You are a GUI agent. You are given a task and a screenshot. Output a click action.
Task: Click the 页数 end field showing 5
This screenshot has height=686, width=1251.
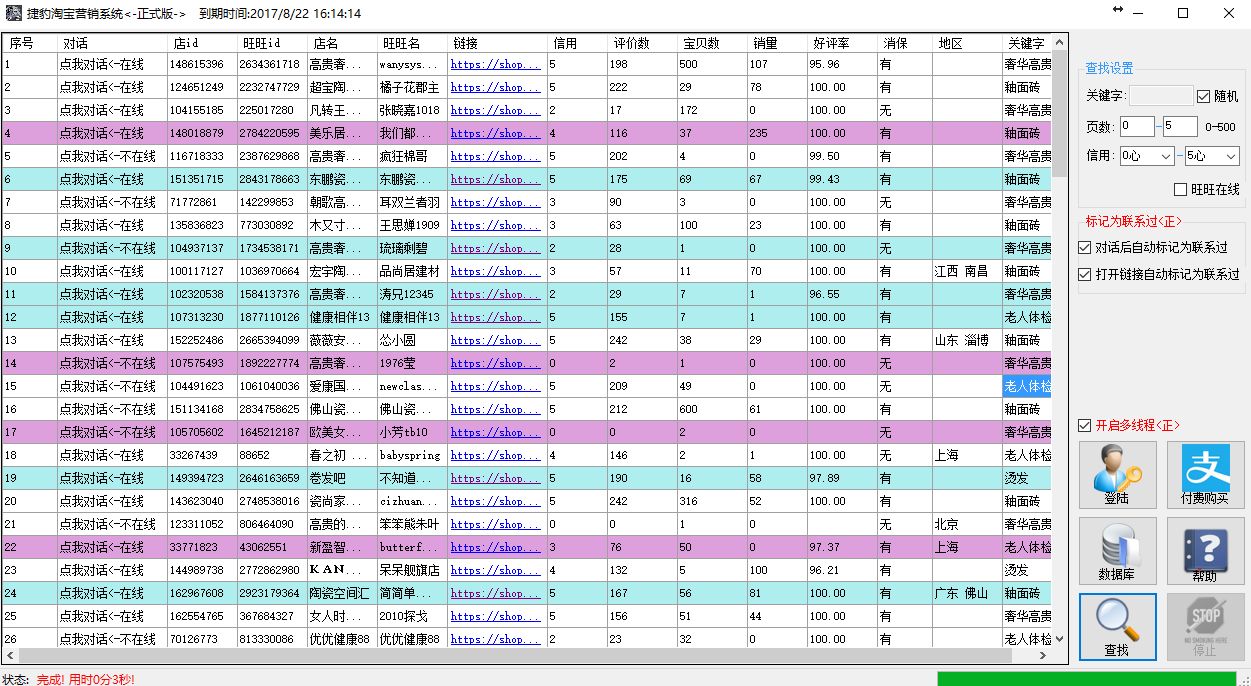[x=1180, y=126]
